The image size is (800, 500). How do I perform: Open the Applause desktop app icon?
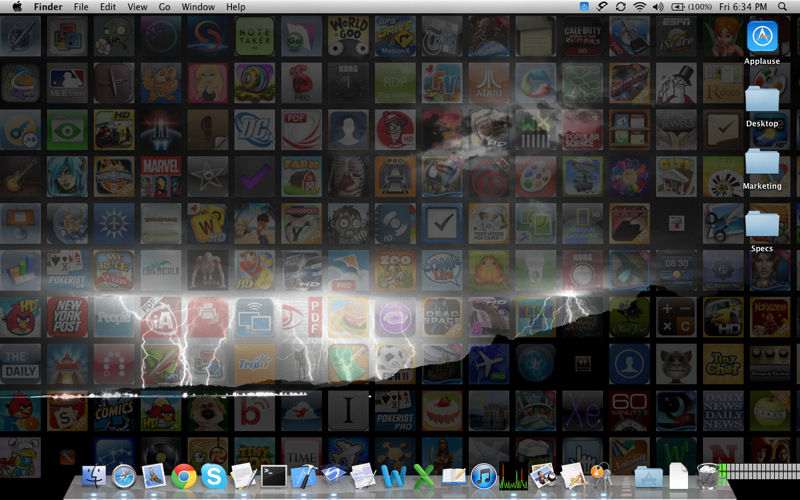tap(762, 37)
